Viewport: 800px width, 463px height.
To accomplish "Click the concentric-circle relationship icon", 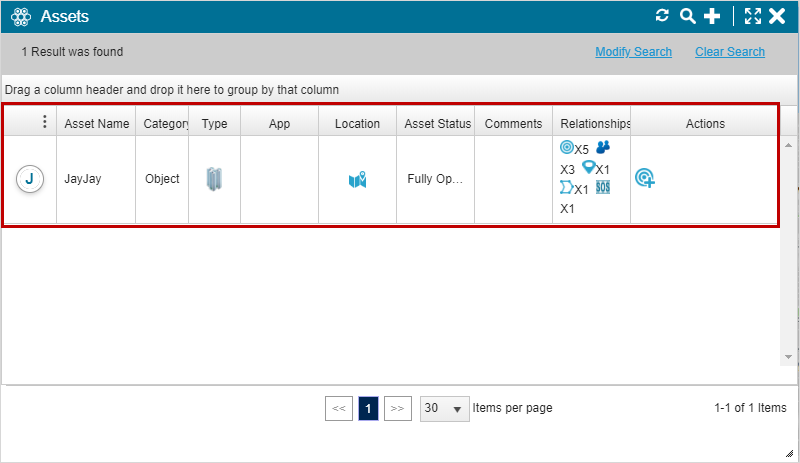I will (x=567, y=148).
